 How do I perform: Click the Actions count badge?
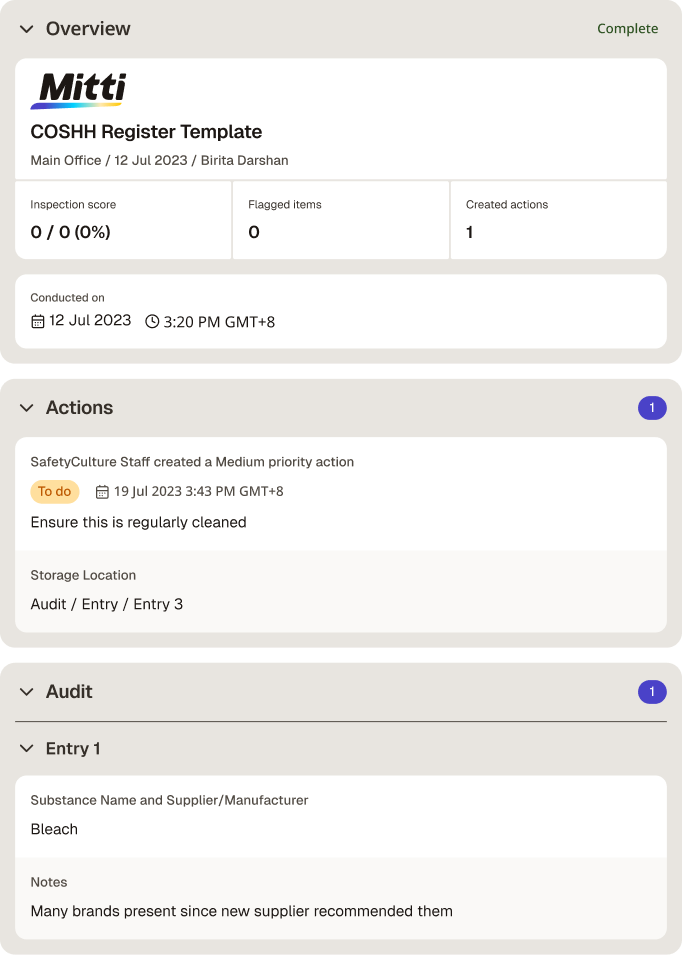[x=652, y=407]
